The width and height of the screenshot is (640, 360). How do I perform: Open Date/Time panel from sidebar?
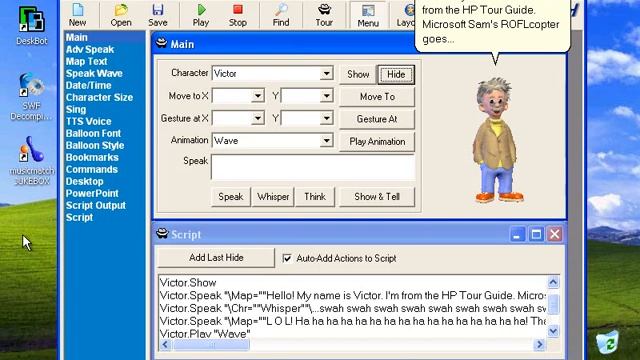pos(89,86)
